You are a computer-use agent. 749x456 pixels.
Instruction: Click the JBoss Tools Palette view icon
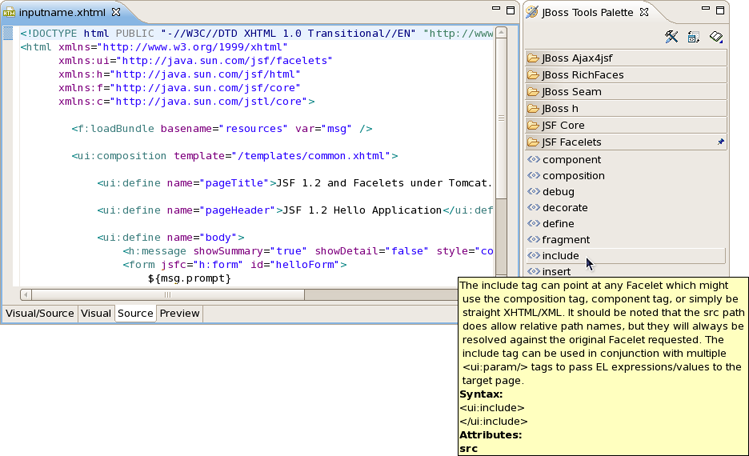[532, 12]
